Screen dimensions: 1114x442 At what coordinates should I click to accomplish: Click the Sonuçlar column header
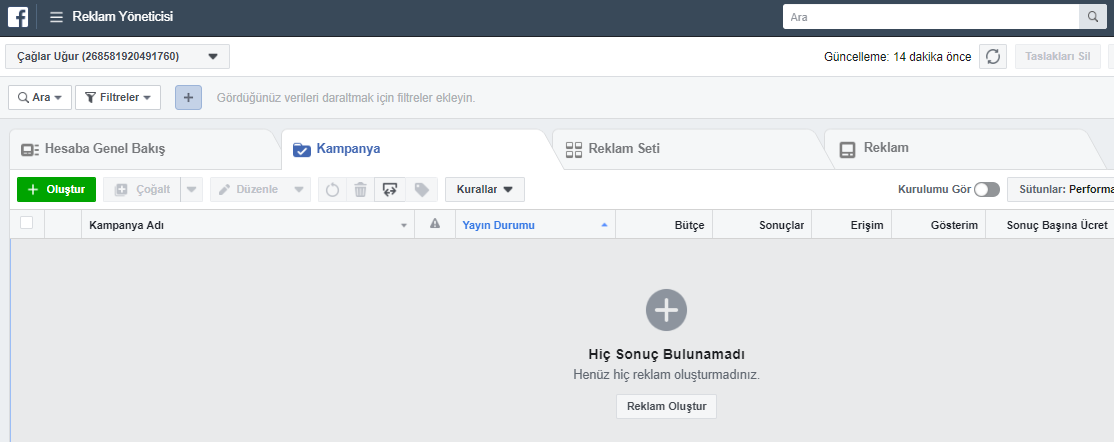tap(762, 225)
